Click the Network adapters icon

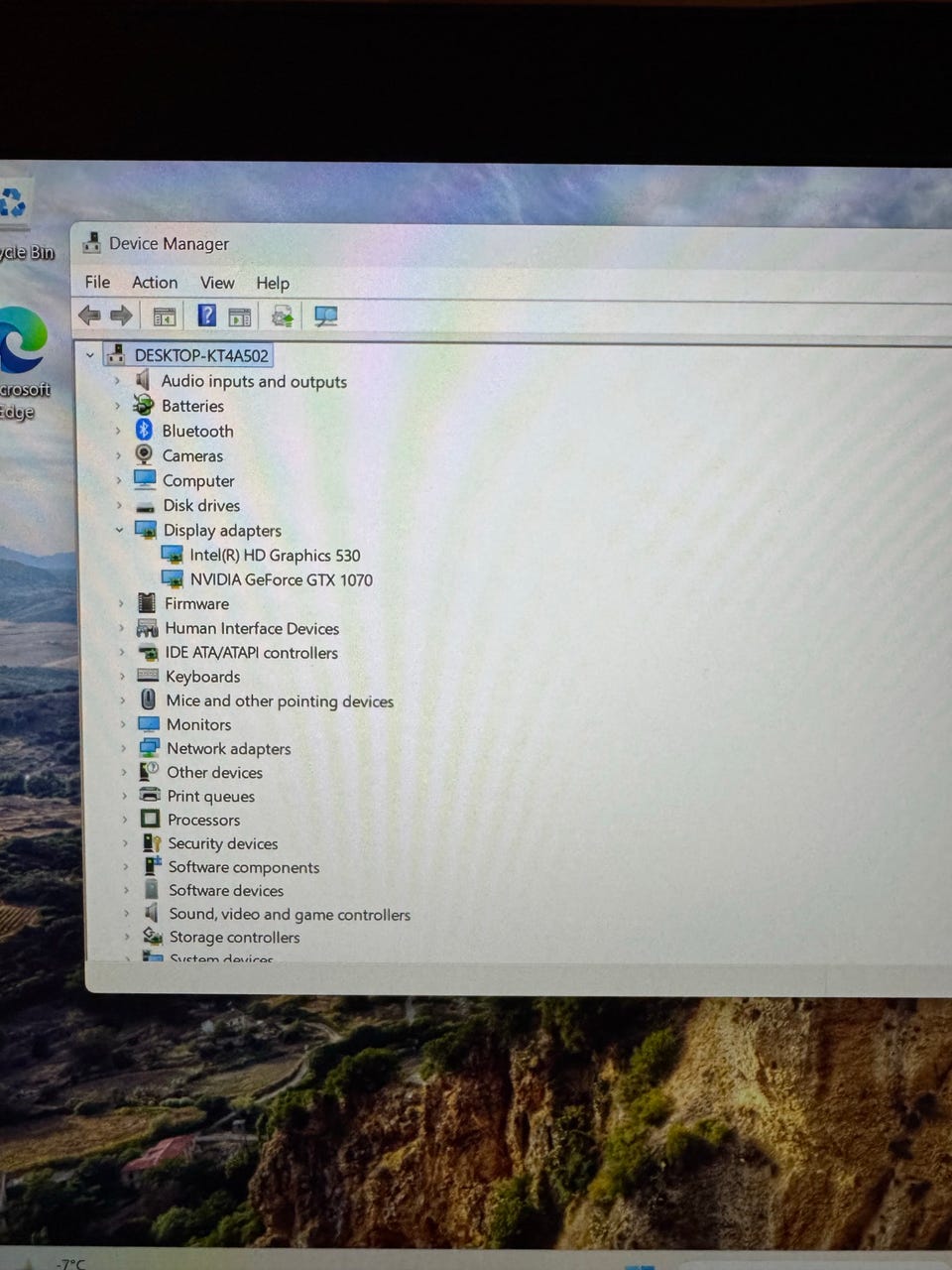(x=149, y=747)
